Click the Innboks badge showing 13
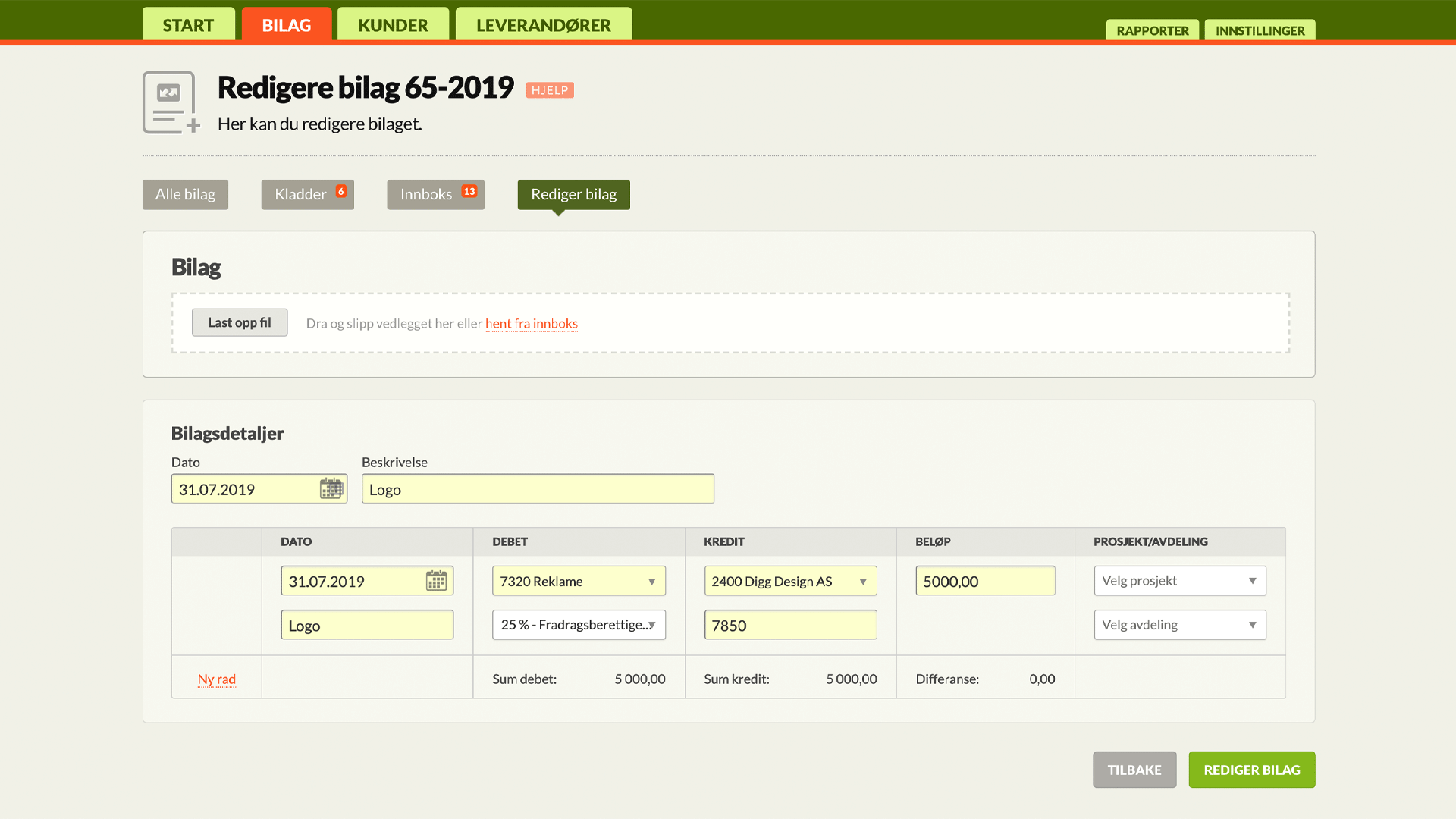This screenshot has height=819, width=1456. (x=469, y=191)
